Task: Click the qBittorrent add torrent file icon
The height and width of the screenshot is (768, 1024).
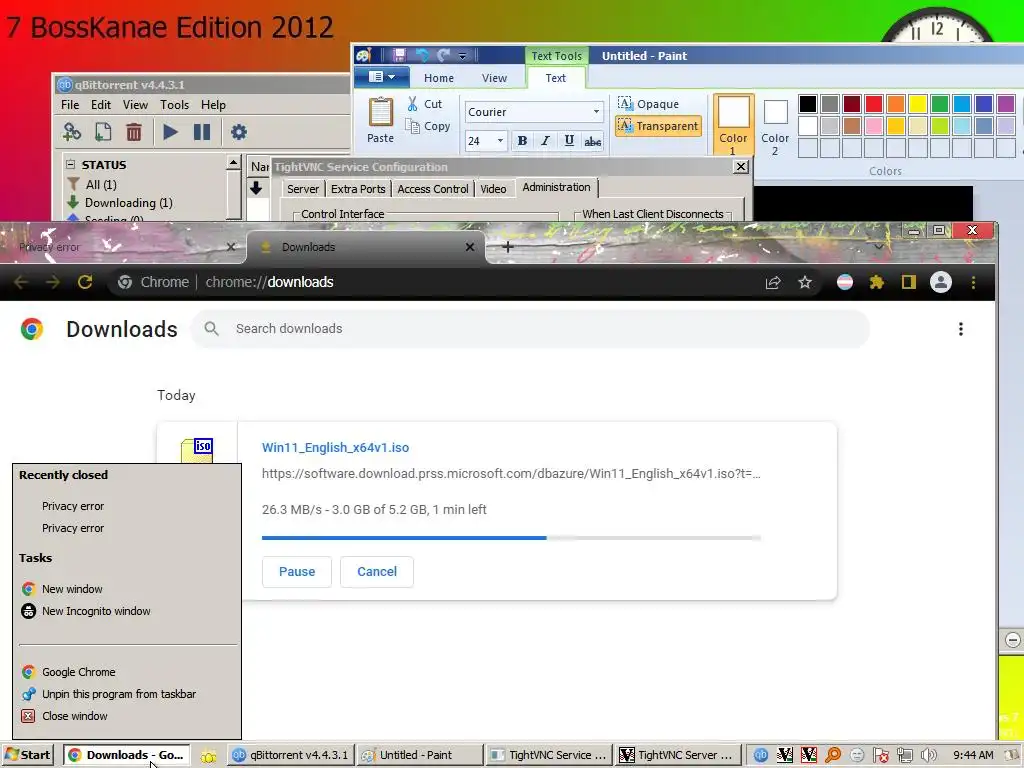Action: [x=103, y=132]
